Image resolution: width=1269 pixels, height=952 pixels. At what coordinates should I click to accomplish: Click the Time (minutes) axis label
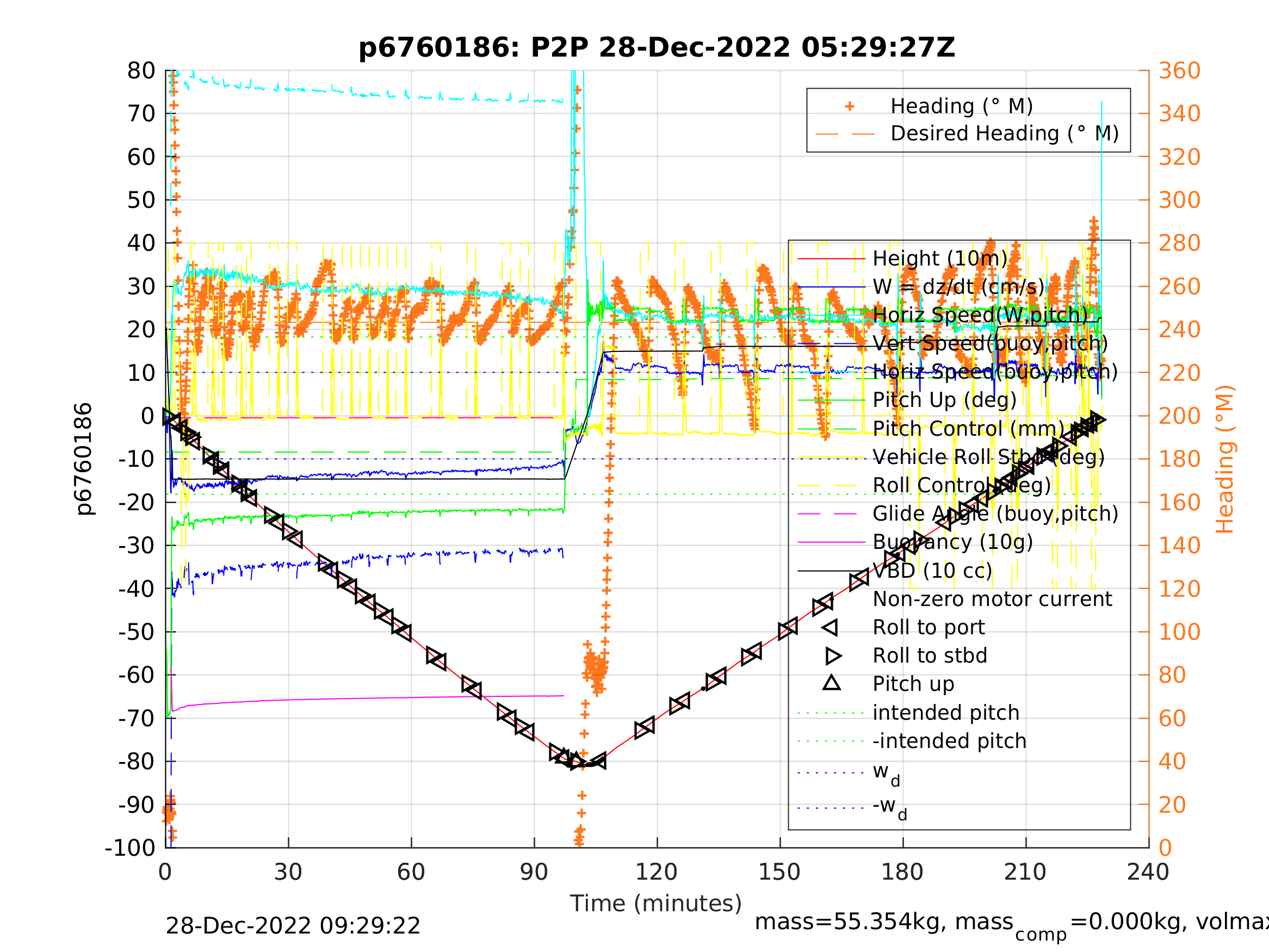click(656, 904)
